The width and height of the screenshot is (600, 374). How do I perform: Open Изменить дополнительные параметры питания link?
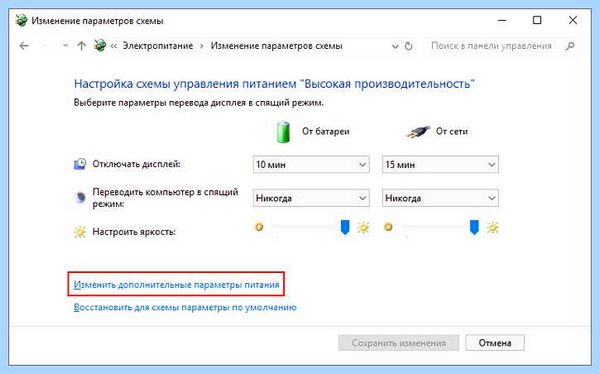pyautogui.click(x=176, y=285)
